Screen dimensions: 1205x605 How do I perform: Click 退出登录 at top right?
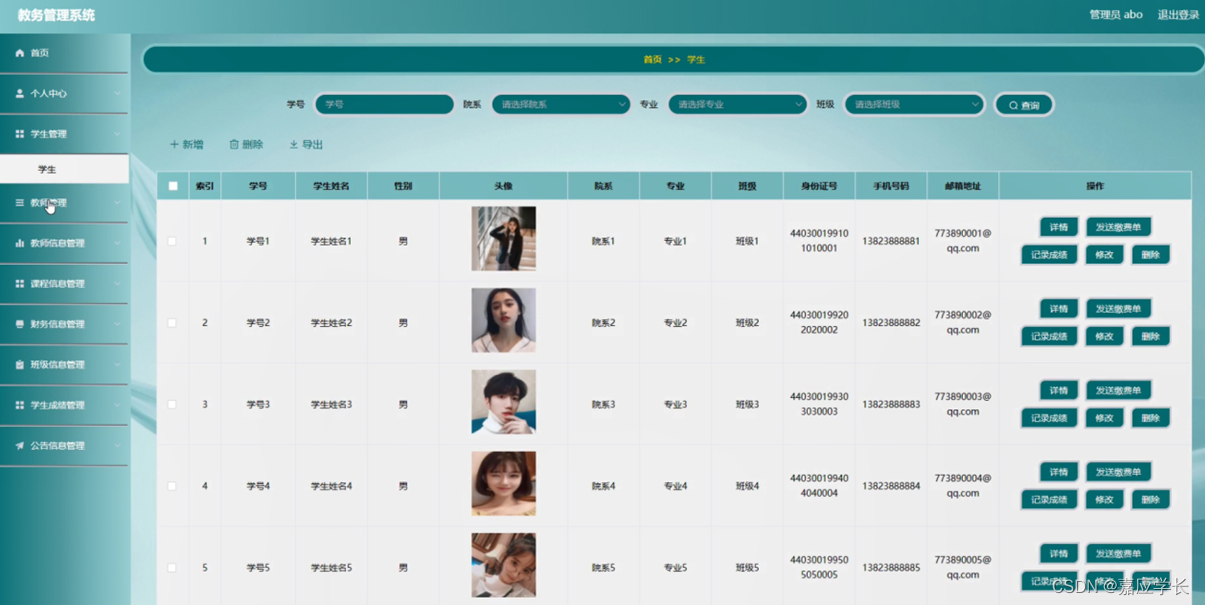1178,15
